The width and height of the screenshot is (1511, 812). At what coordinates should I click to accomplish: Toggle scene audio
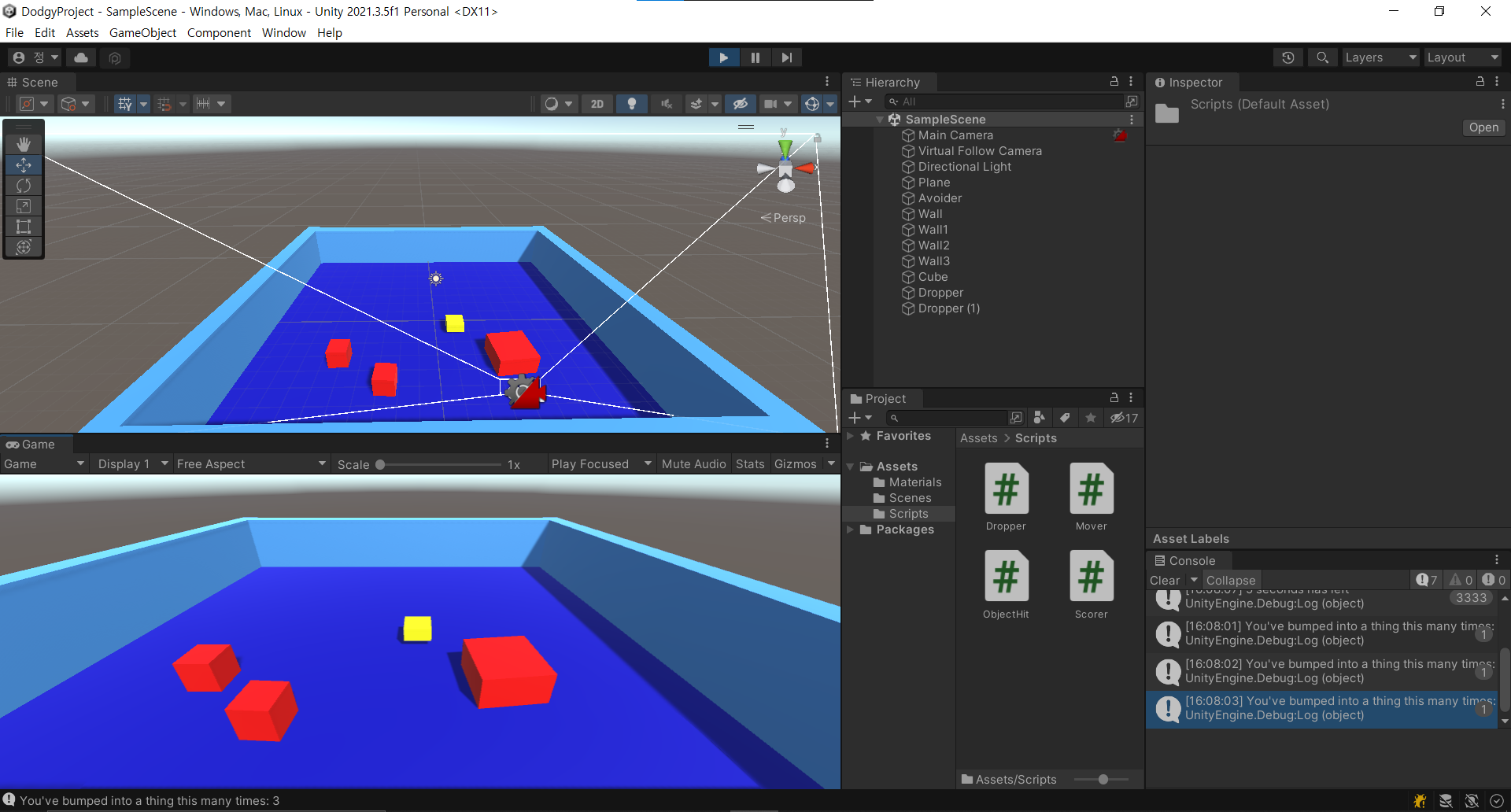point(666,104)
